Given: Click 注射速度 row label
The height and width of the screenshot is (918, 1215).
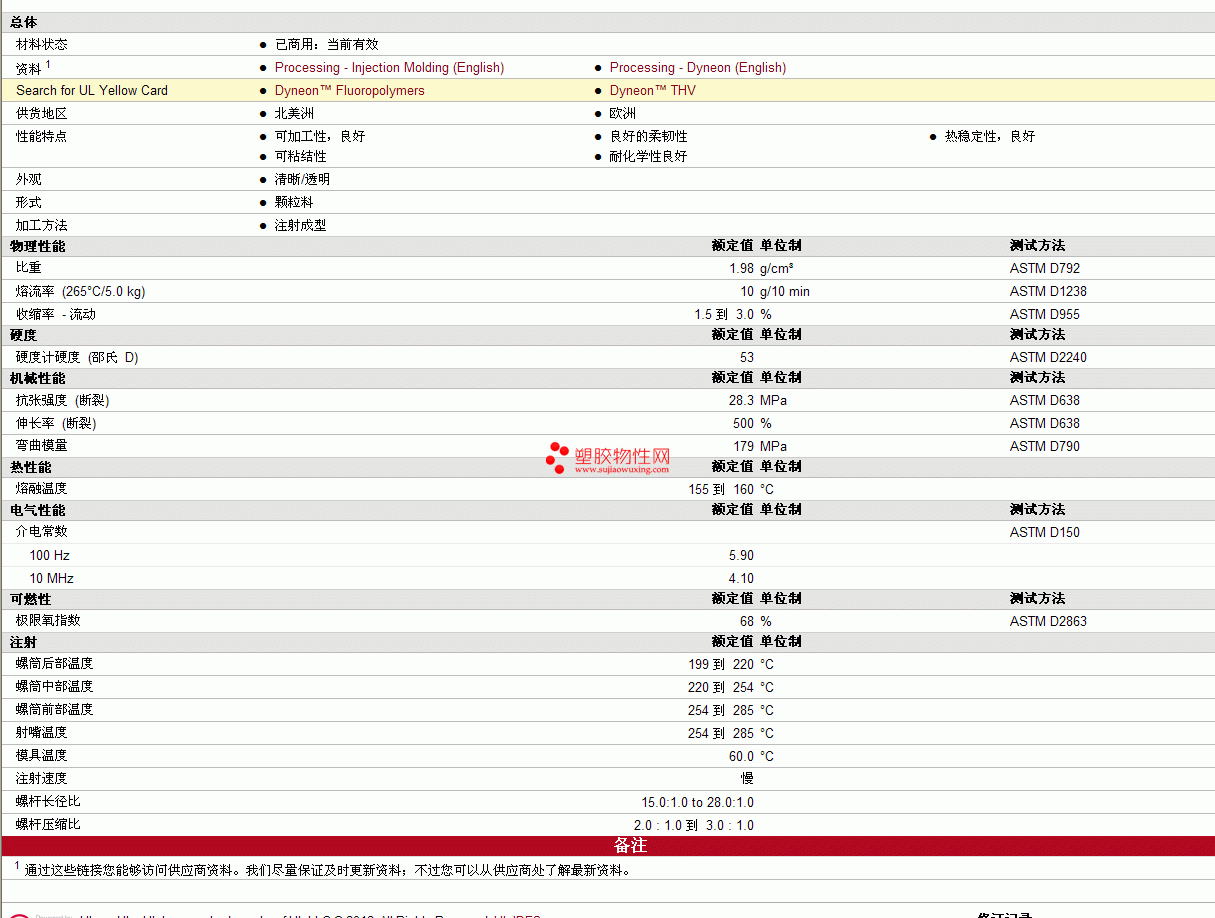Looking at the screenshot, I should point(42,780).
